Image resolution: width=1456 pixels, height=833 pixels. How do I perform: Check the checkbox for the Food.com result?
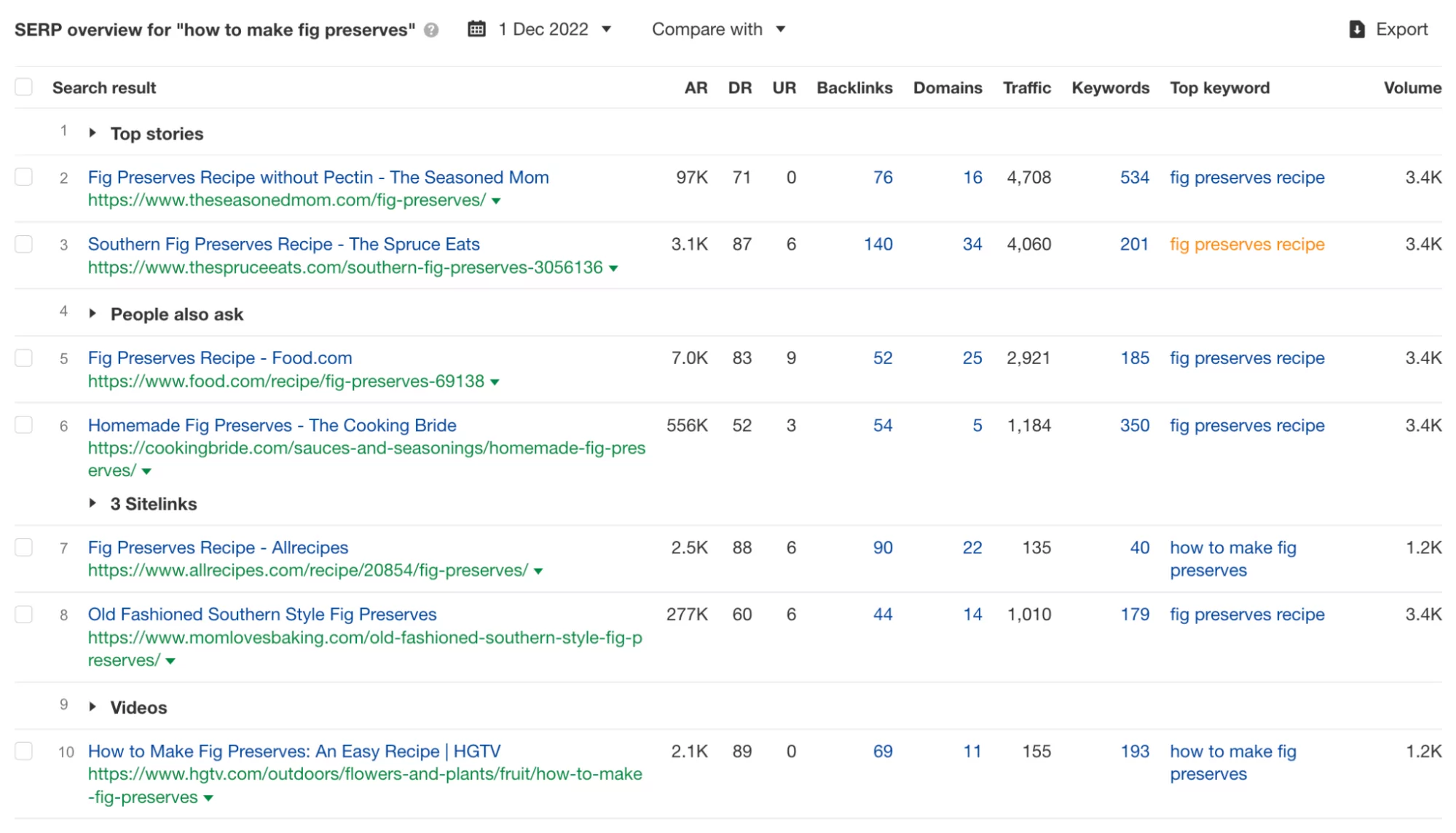click(23, 358)
